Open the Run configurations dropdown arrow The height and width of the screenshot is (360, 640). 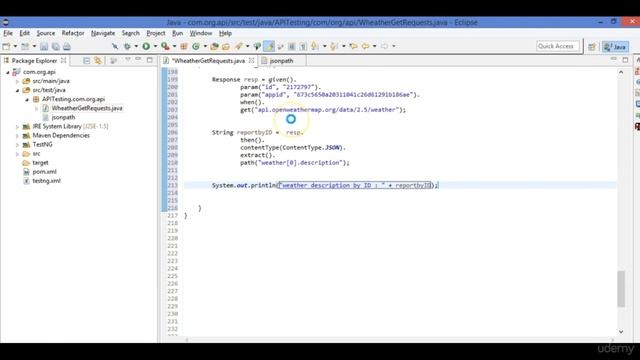pyautogui.click(x=155, y=47)
